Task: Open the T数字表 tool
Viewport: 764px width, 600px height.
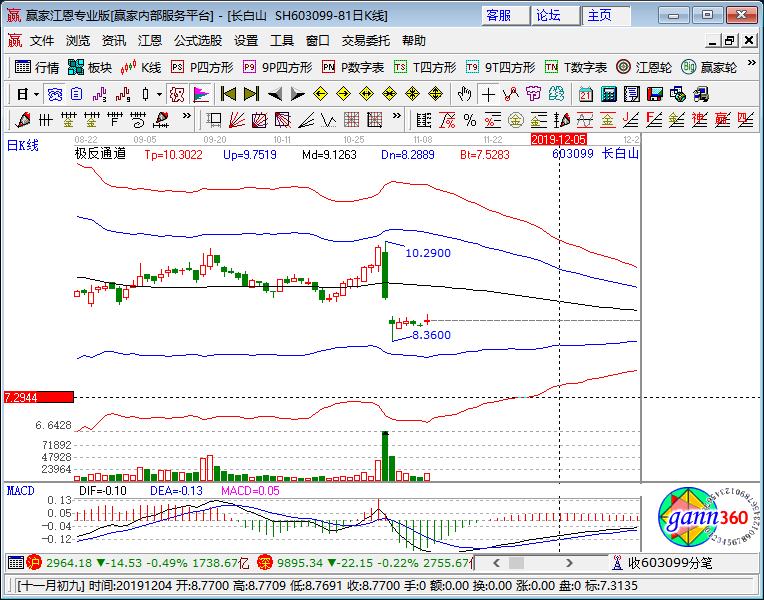Action: (x=576, y=67)
